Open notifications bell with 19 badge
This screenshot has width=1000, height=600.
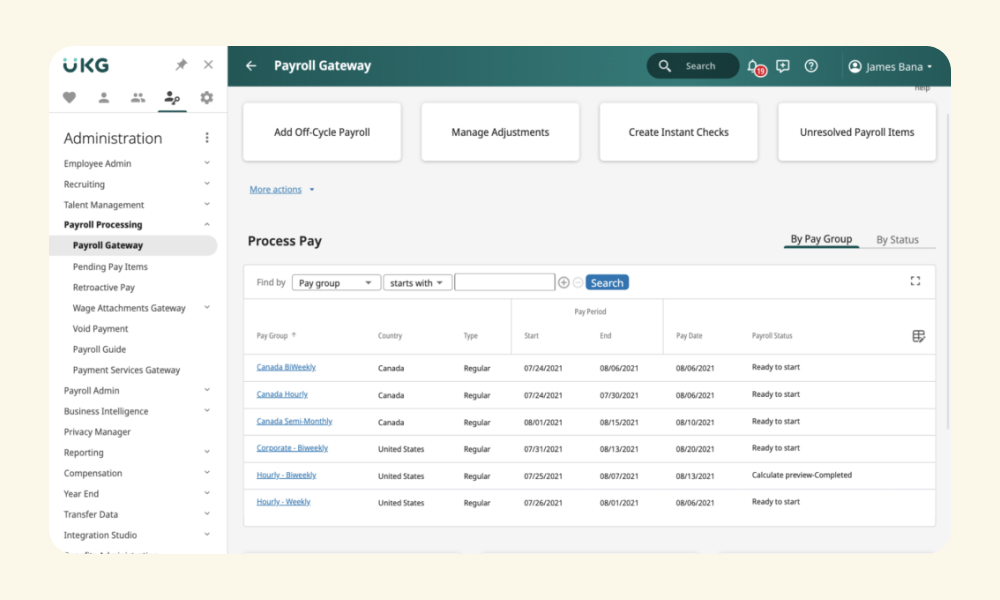pyautogui.click(x=755, y=66)
